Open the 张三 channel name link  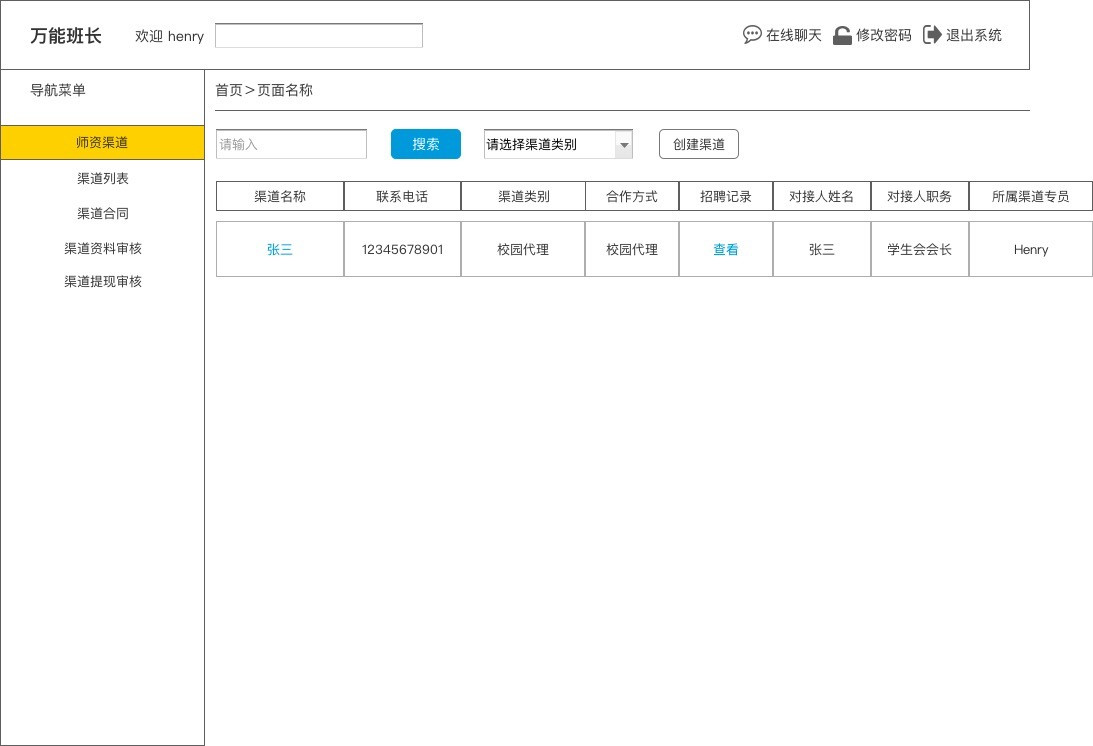[280, 250]
